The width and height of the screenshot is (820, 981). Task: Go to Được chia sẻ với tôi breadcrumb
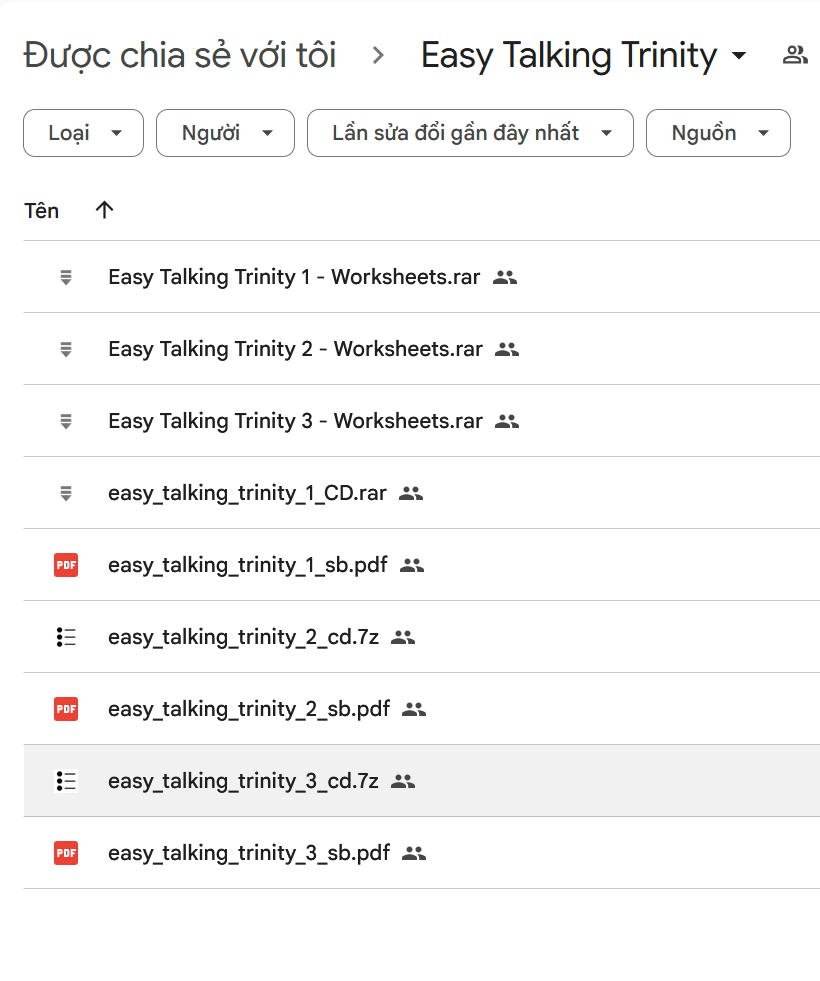pos(180,55)
